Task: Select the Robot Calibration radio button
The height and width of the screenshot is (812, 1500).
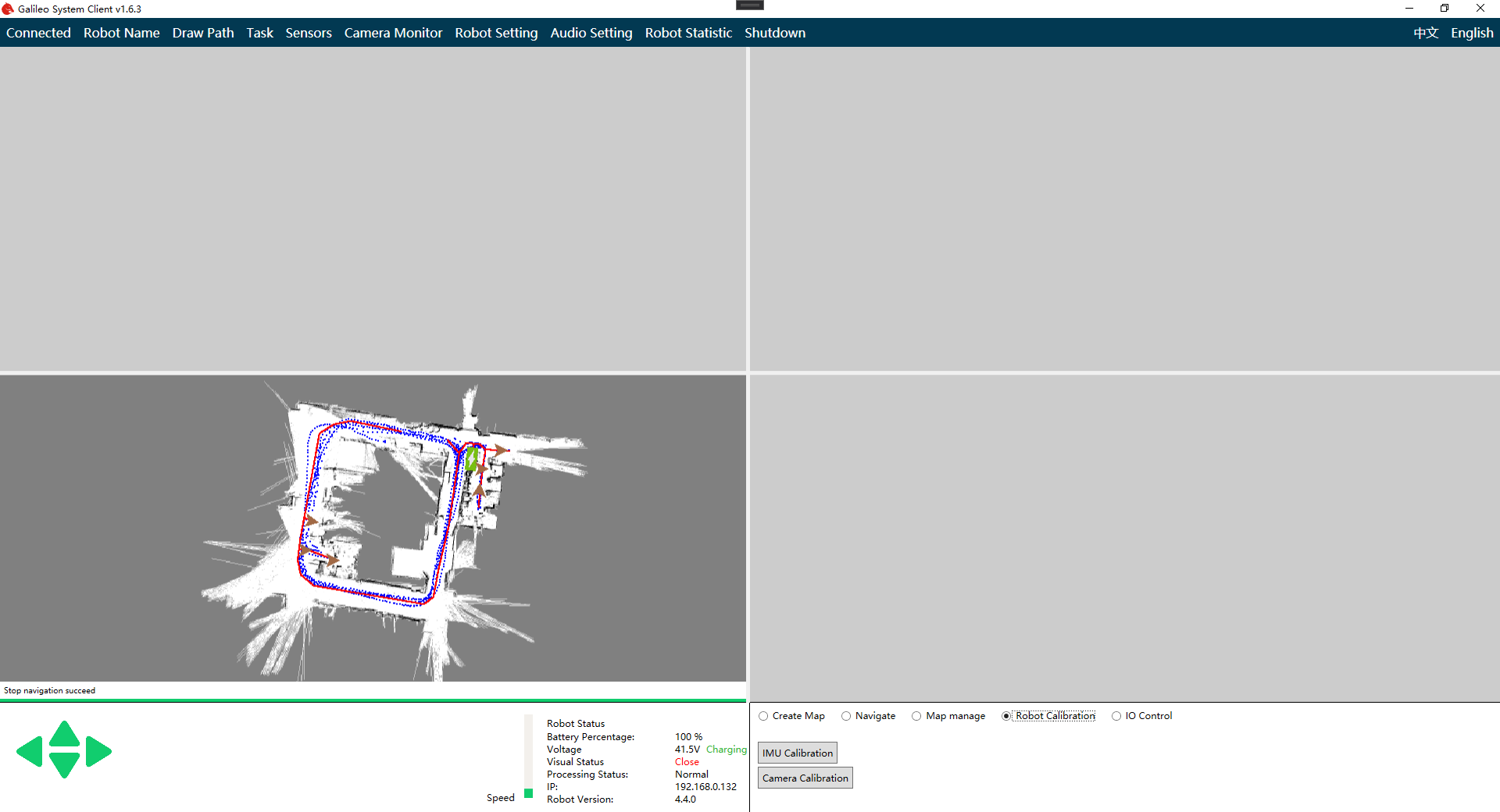Action: (x=1006, y=716)
